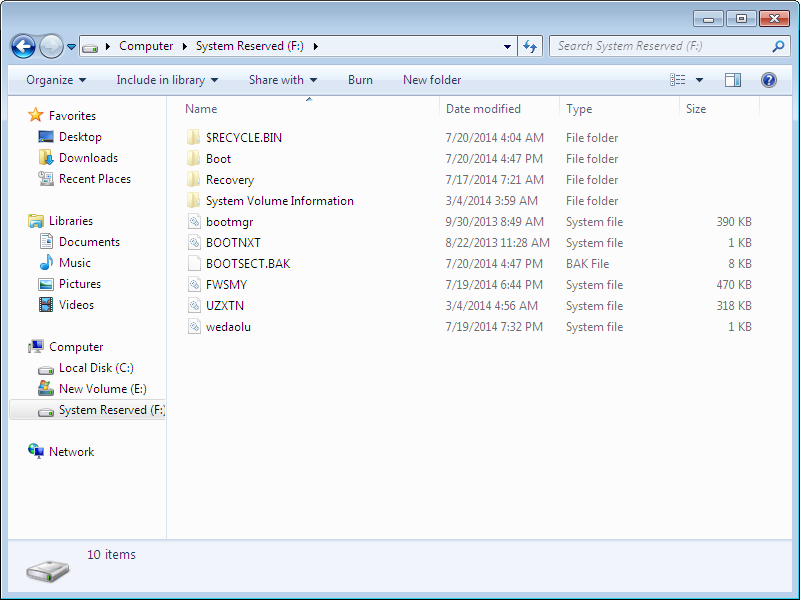Click New folder on the toolbar
The image size is (800, 600).
click(x=431, y=79)
